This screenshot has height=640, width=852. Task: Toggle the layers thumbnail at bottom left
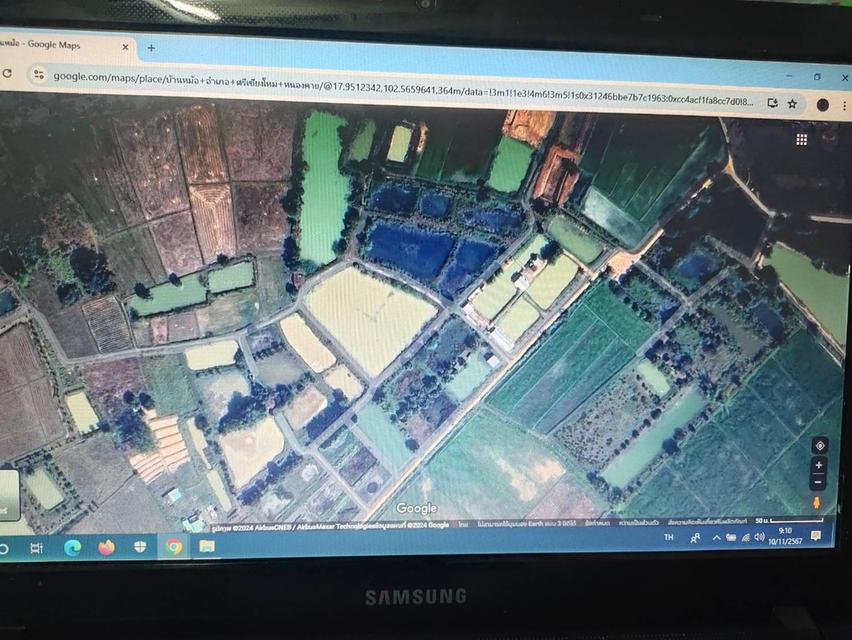point(6,493)
